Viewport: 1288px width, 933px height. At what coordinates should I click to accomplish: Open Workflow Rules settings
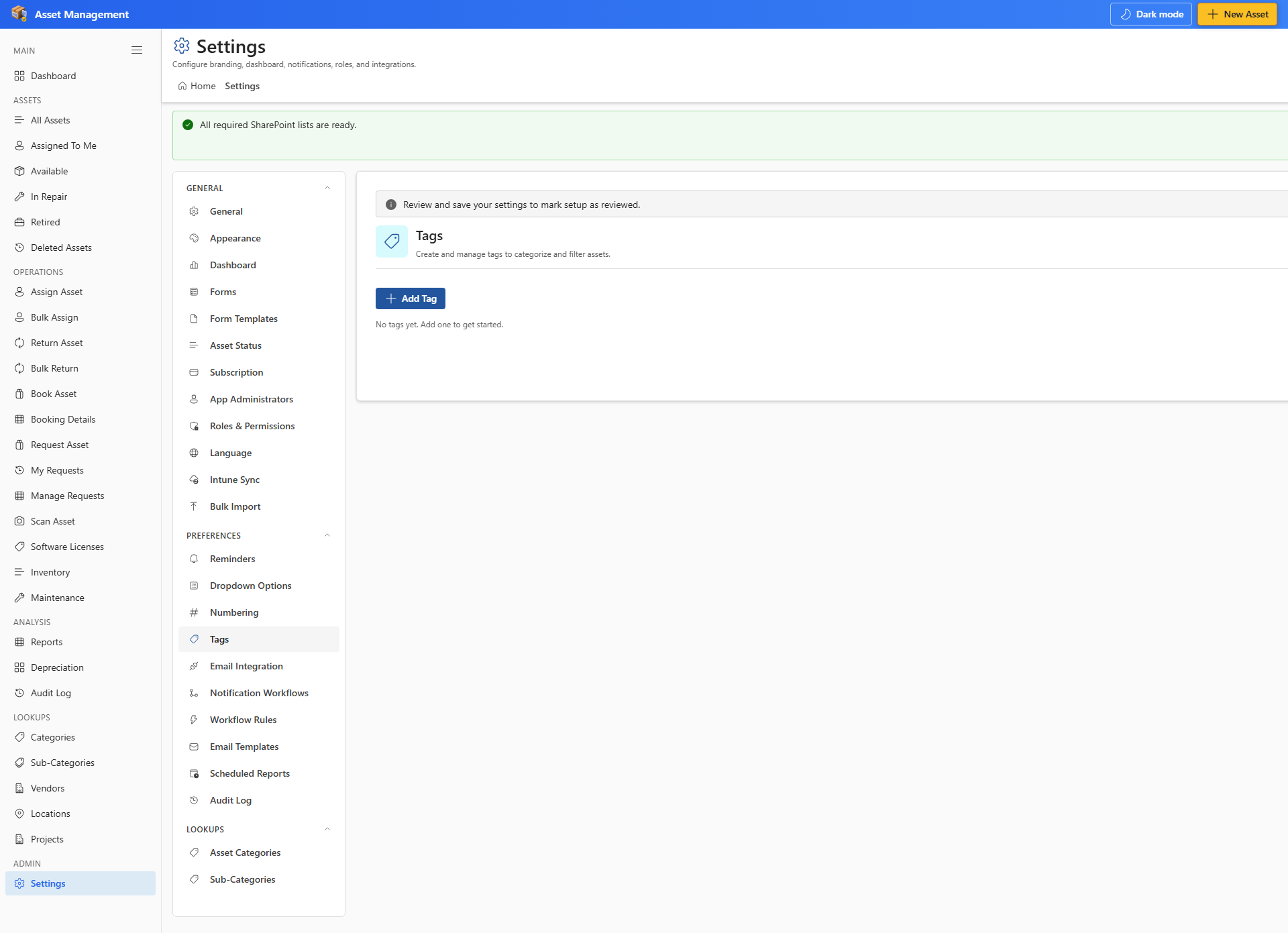pyautogui.click(x=259, y=720)
